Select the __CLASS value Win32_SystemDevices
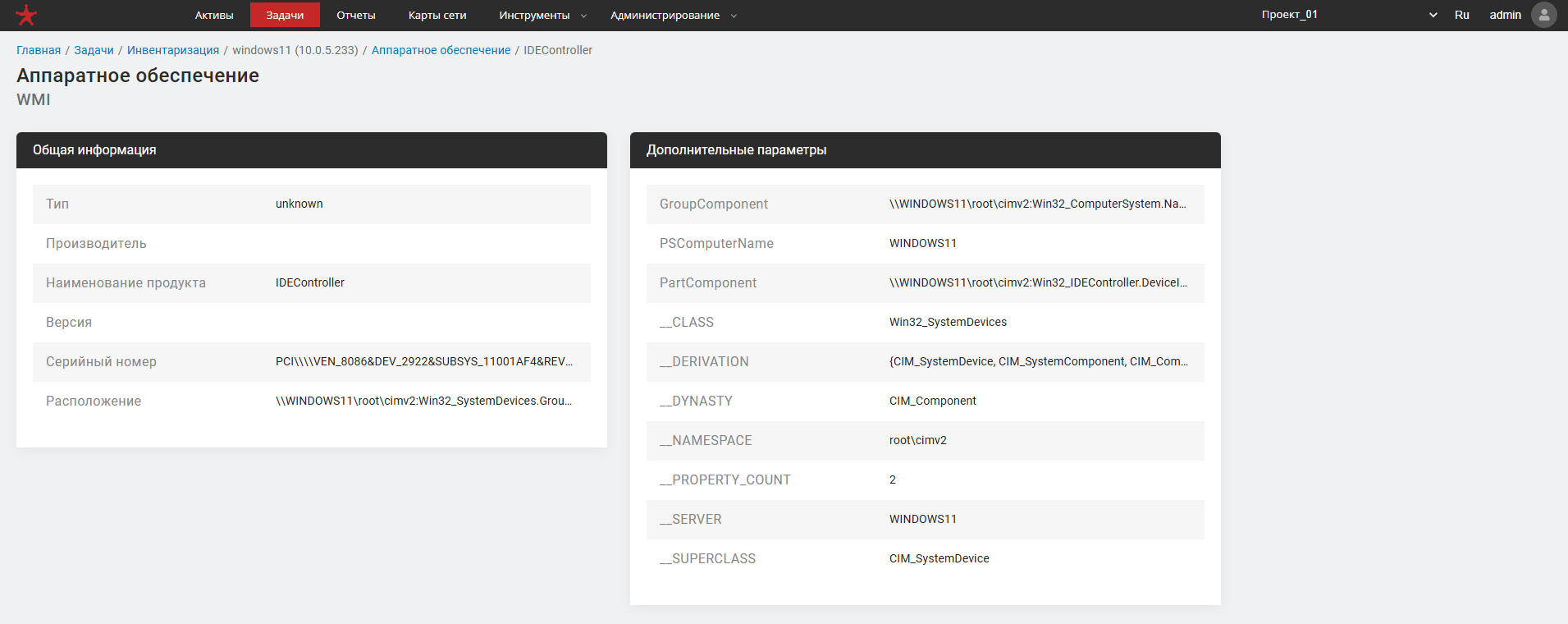 point(948,322)
